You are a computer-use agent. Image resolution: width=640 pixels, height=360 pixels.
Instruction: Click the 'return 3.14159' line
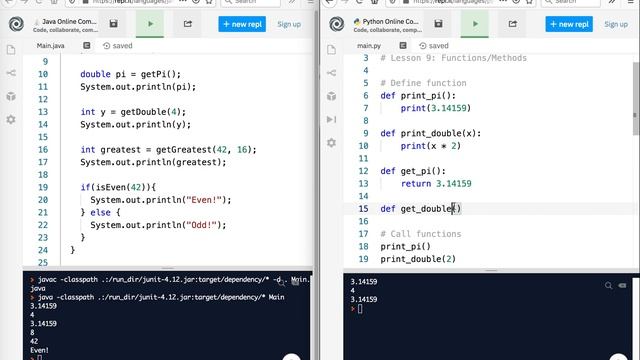coord(436,184)
